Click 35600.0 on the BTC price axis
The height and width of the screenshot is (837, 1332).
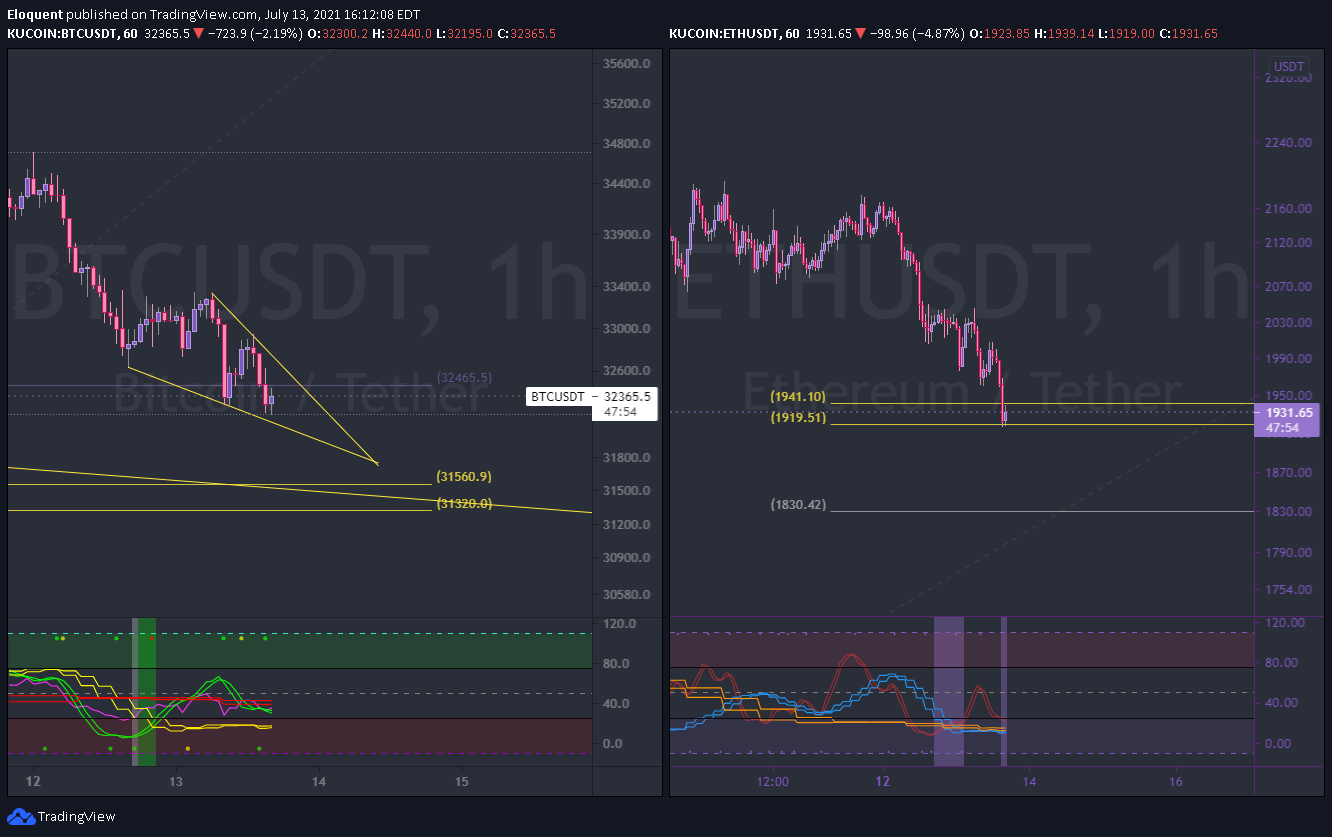(627, 63)
